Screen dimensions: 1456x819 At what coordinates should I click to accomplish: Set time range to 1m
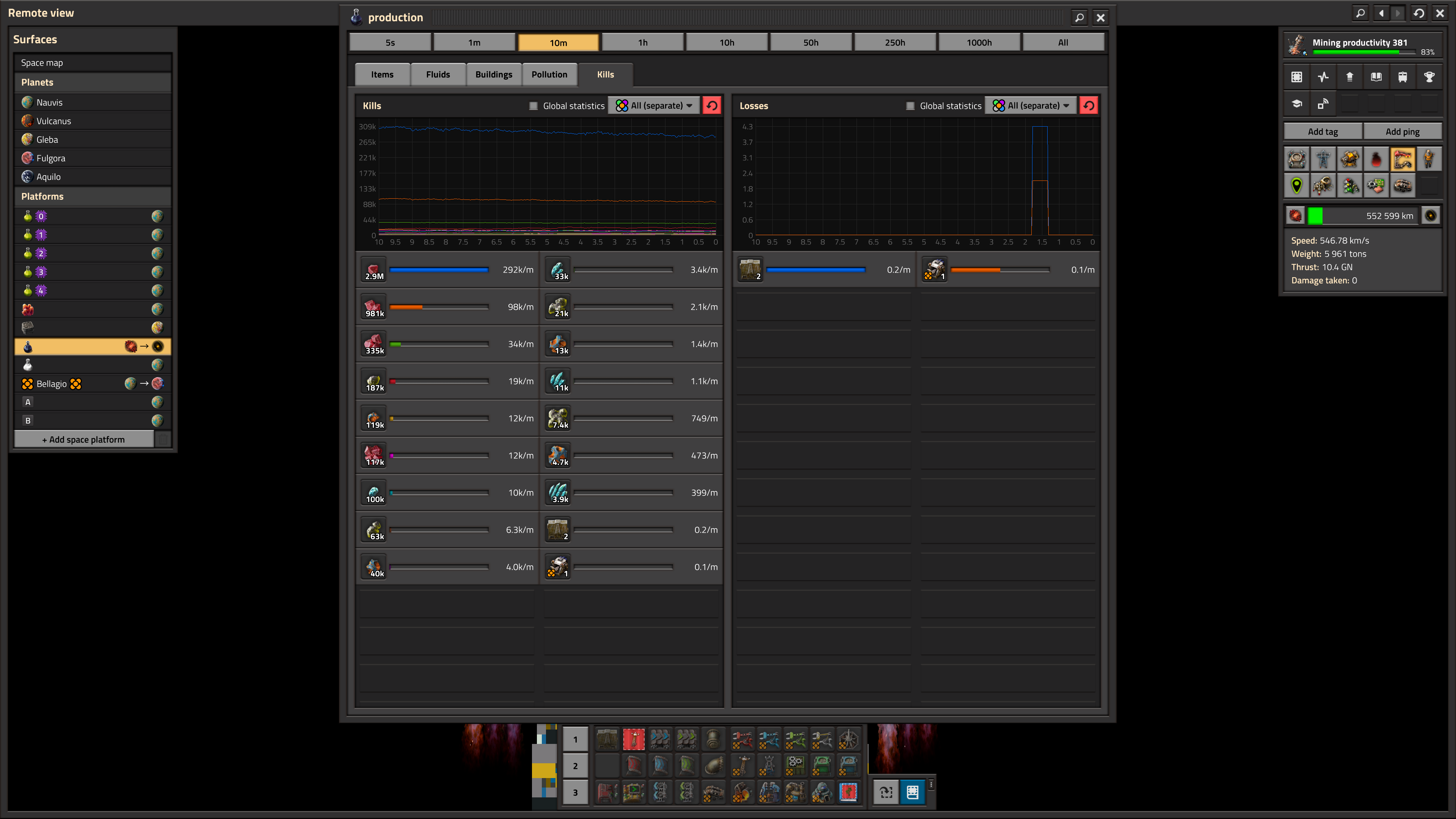(474, 42)
